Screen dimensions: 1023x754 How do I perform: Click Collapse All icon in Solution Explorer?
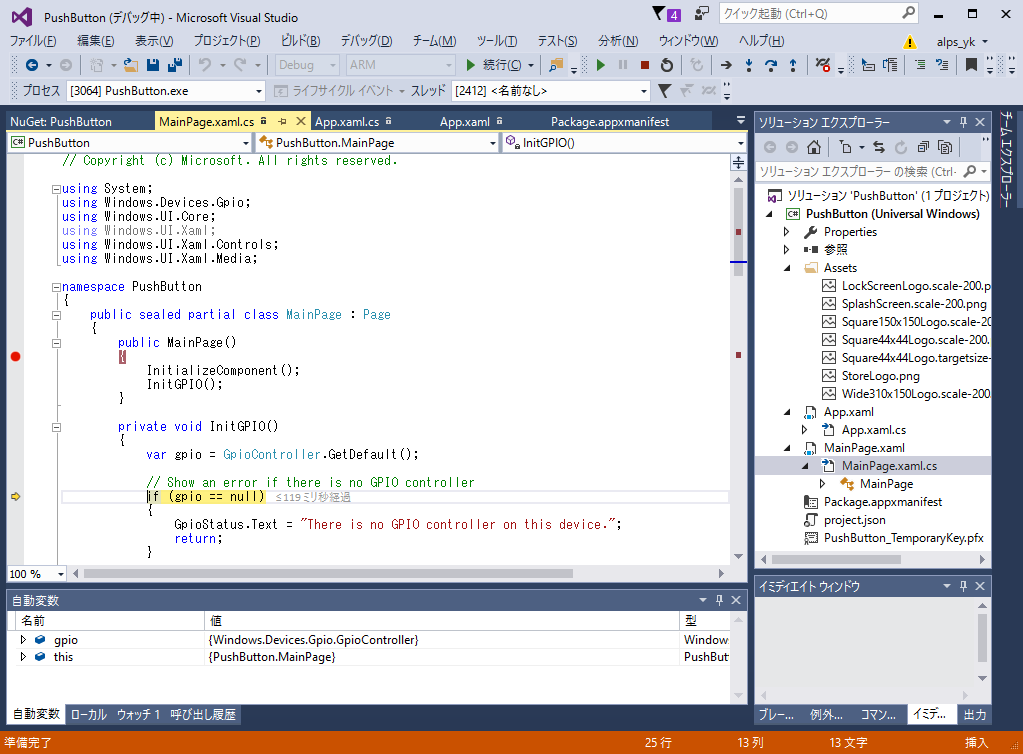point(923,147)
